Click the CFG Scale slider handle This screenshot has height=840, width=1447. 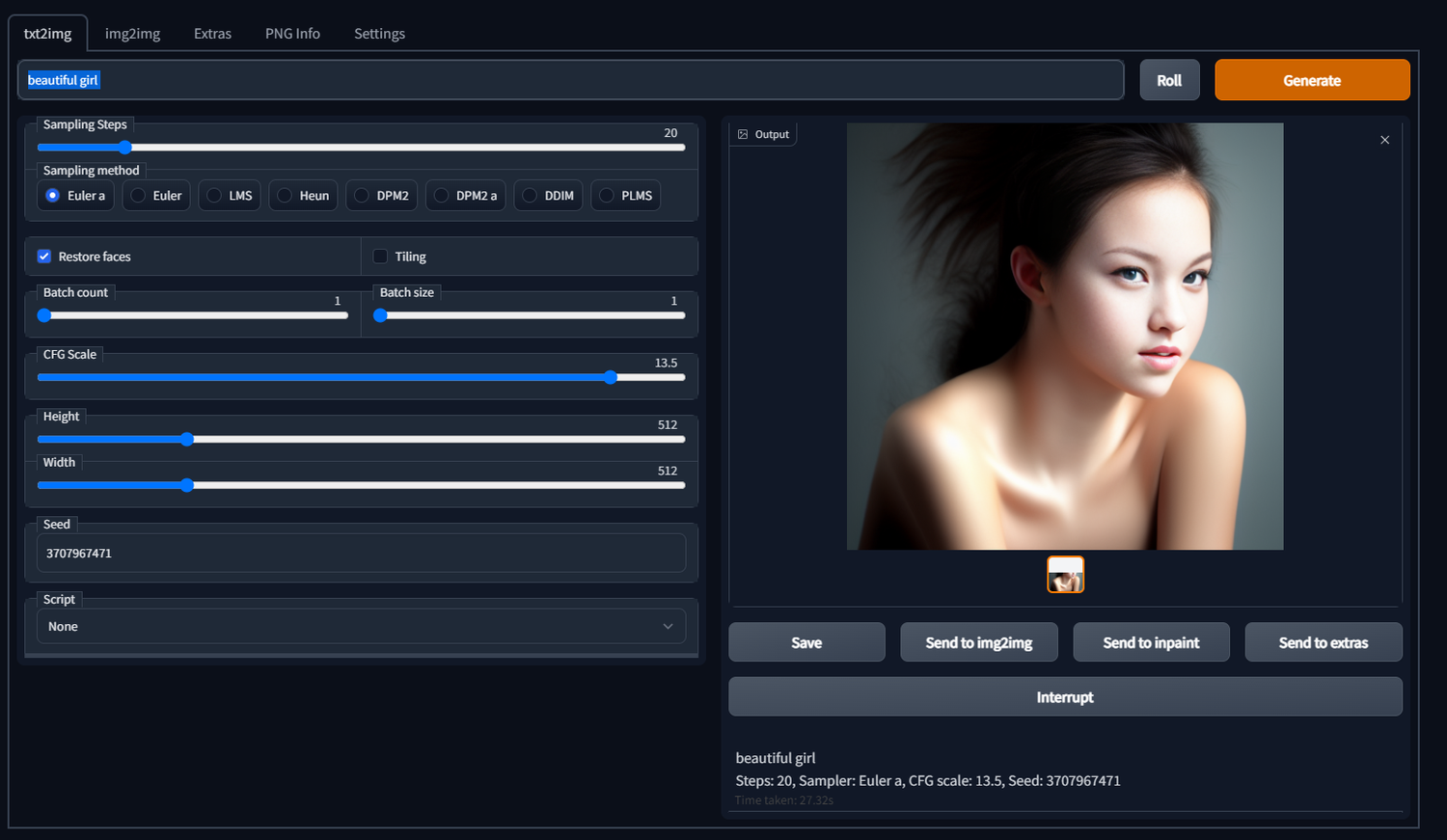(x=610, y=377)
